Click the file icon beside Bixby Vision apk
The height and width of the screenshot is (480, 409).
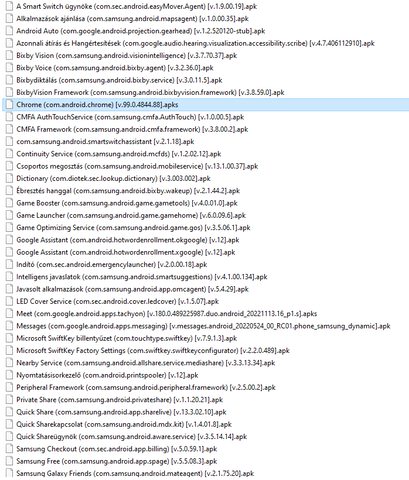coord(10,56)
